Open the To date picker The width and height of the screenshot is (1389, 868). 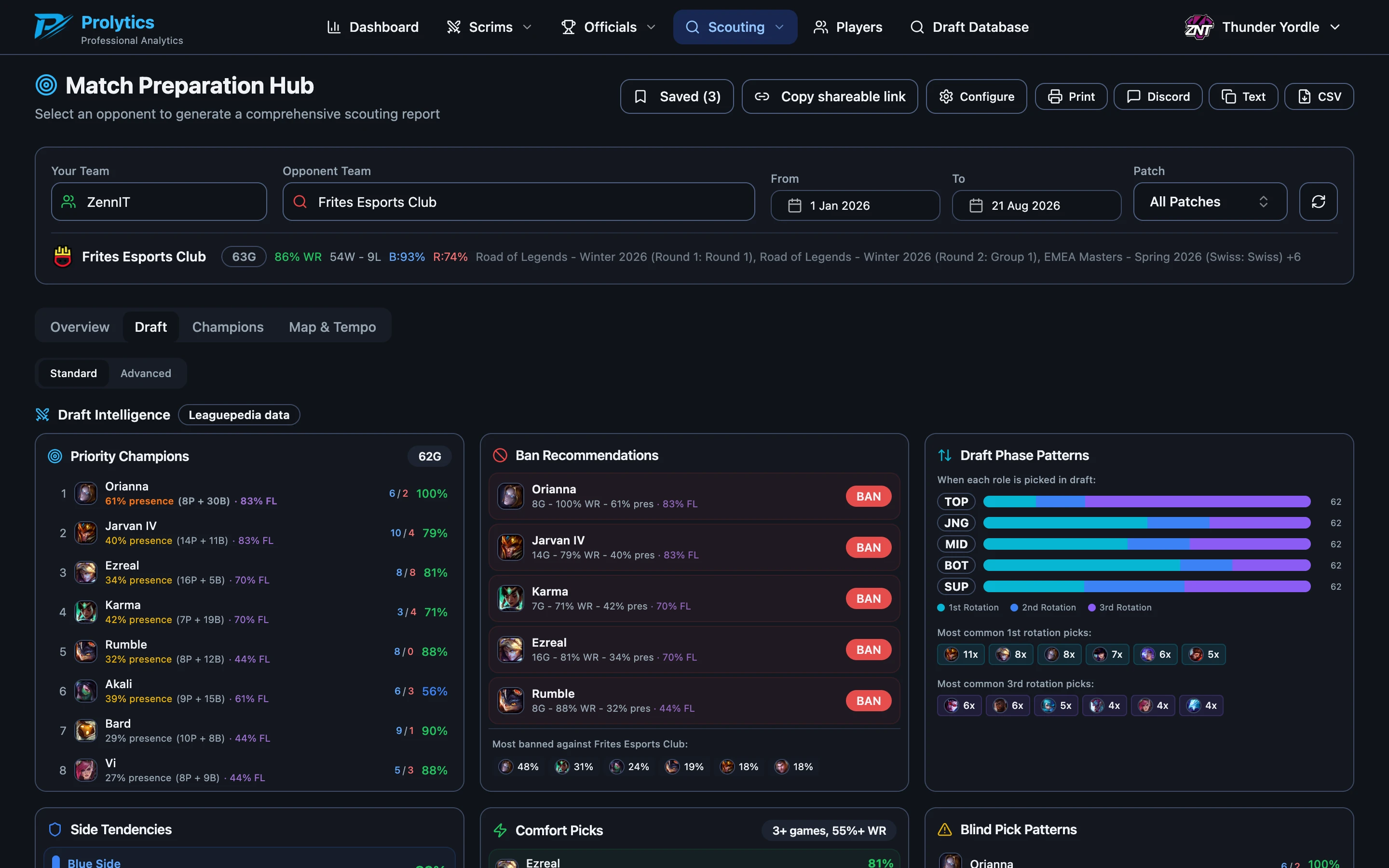pyautogui.click(x=1036, y=205)
